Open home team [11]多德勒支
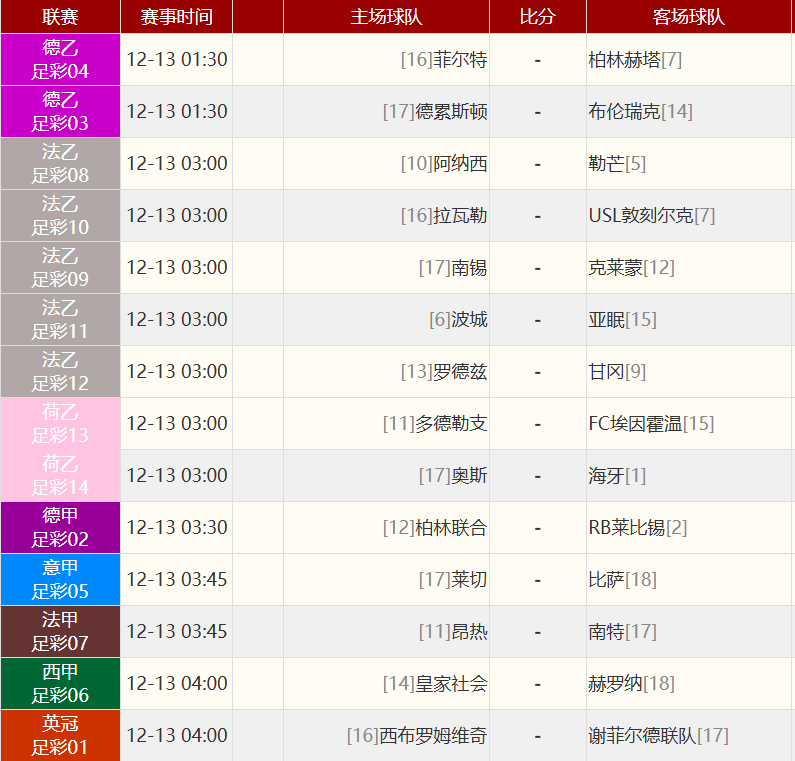The image size is (795, 761). pyautogui.click(x=435, y=423)
